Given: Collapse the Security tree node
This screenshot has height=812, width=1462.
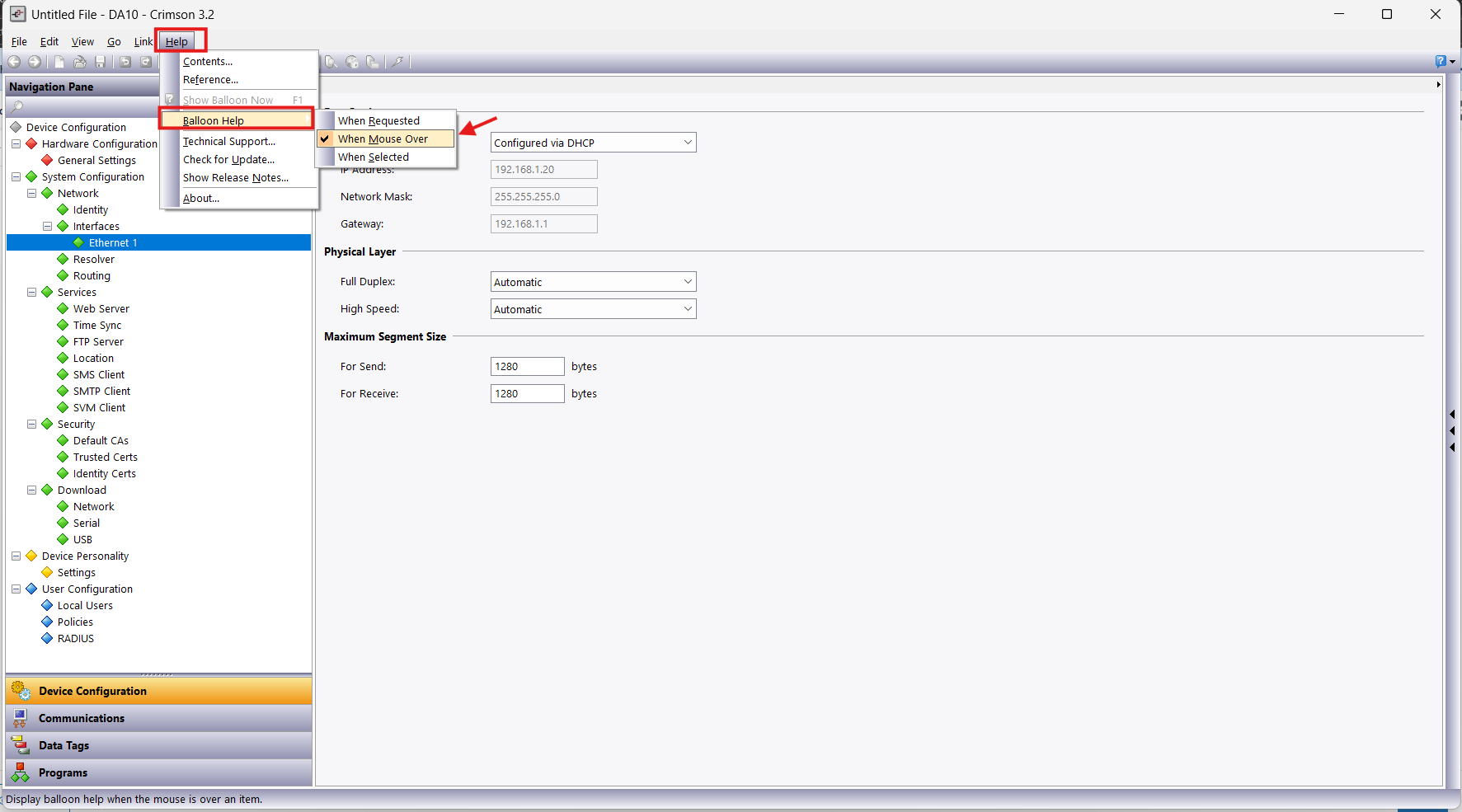Looking at the screenshot, I should coord(32,425).
